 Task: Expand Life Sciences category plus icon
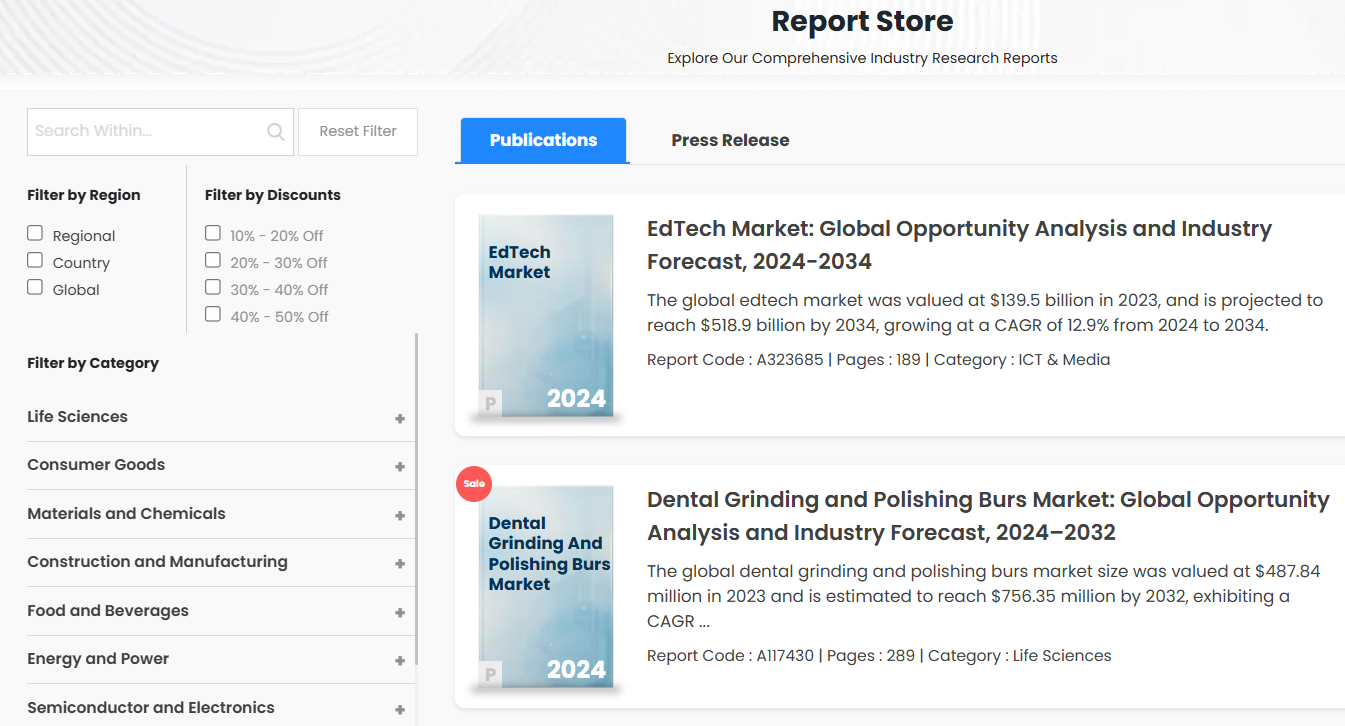point(400,419)
